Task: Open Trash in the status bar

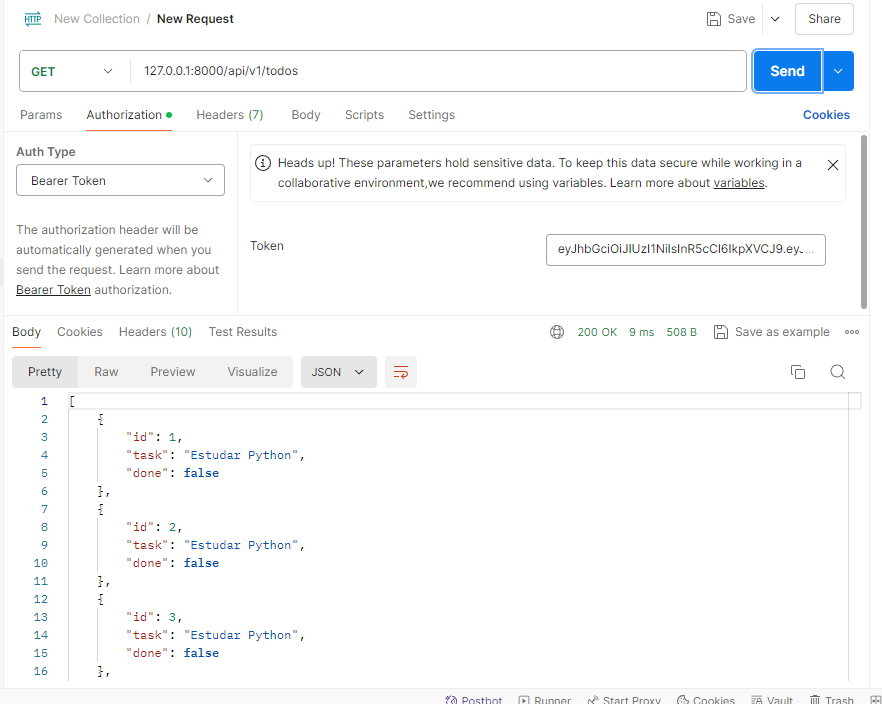Action: 832,700
